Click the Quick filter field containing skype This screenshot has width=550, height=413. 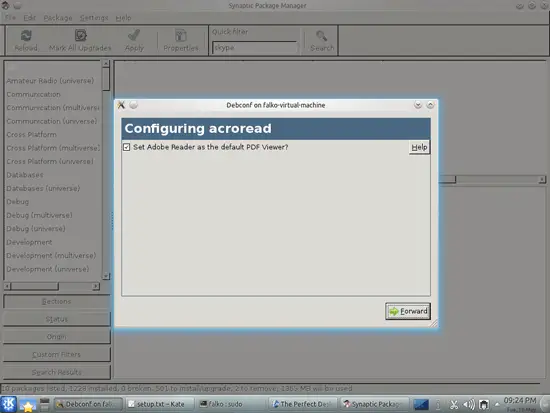pos(255,48)
